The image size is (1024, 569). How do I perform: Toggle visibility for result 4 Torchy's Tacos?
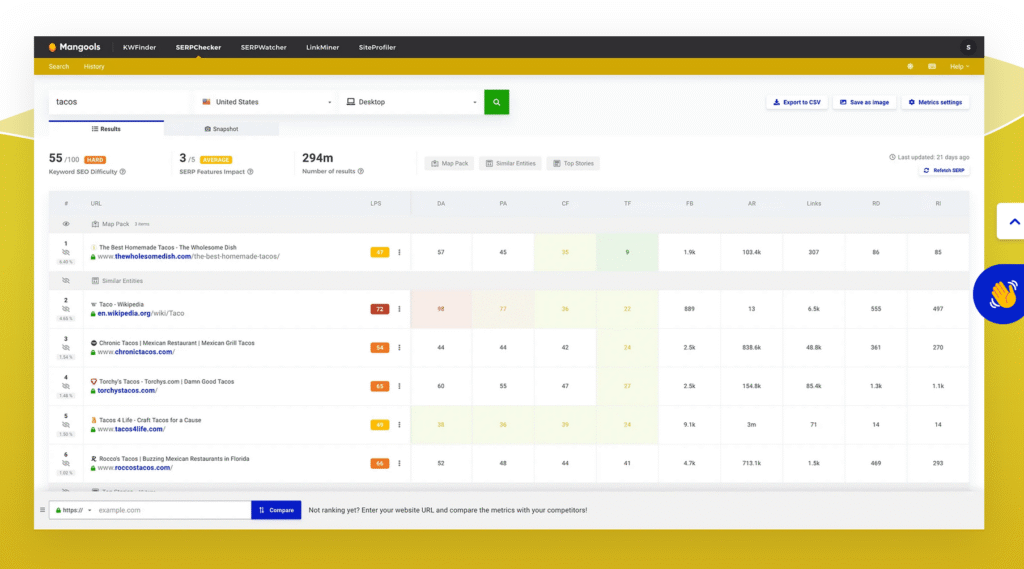(66, 386)
